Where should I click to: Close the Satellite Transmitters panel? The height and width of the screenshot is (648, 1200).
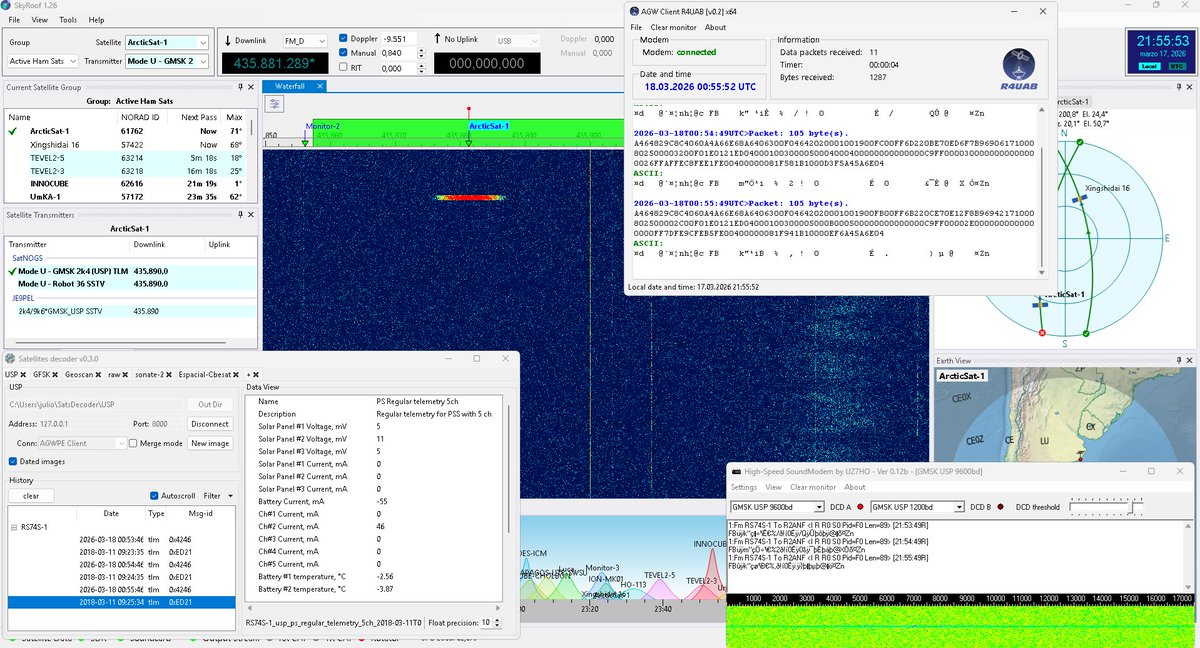[251, 214]
